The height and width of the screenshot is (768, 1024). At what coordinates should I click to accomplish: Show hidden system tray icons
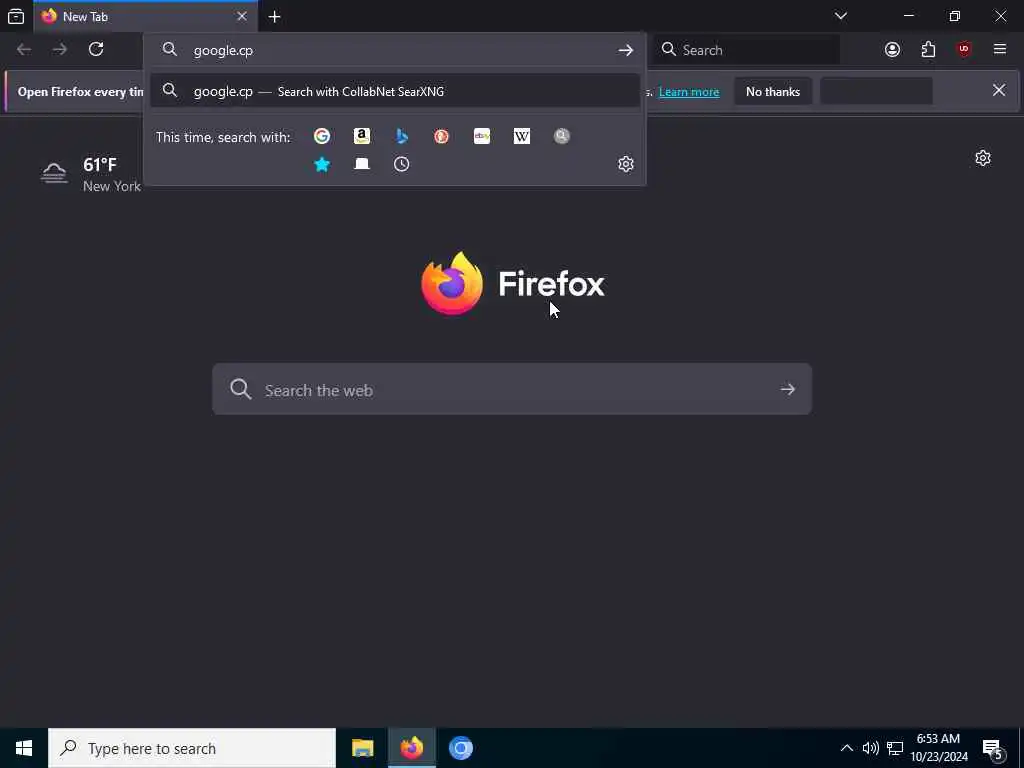pyautogui.click(x=846, y=748)
